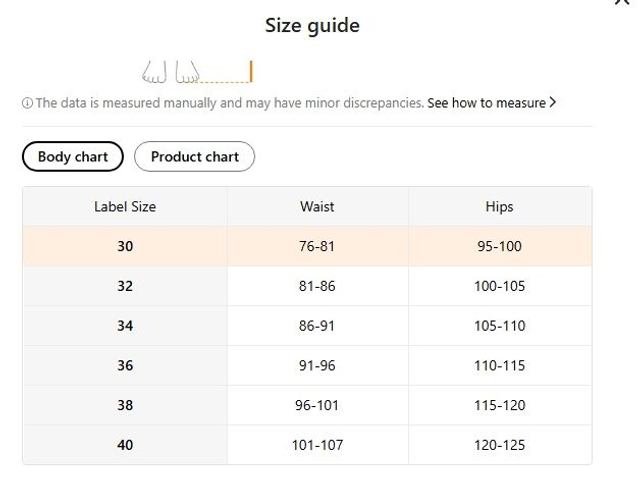Select the size 32 label cell
Viewport: 640px width, 498px height.
(125, 286)
